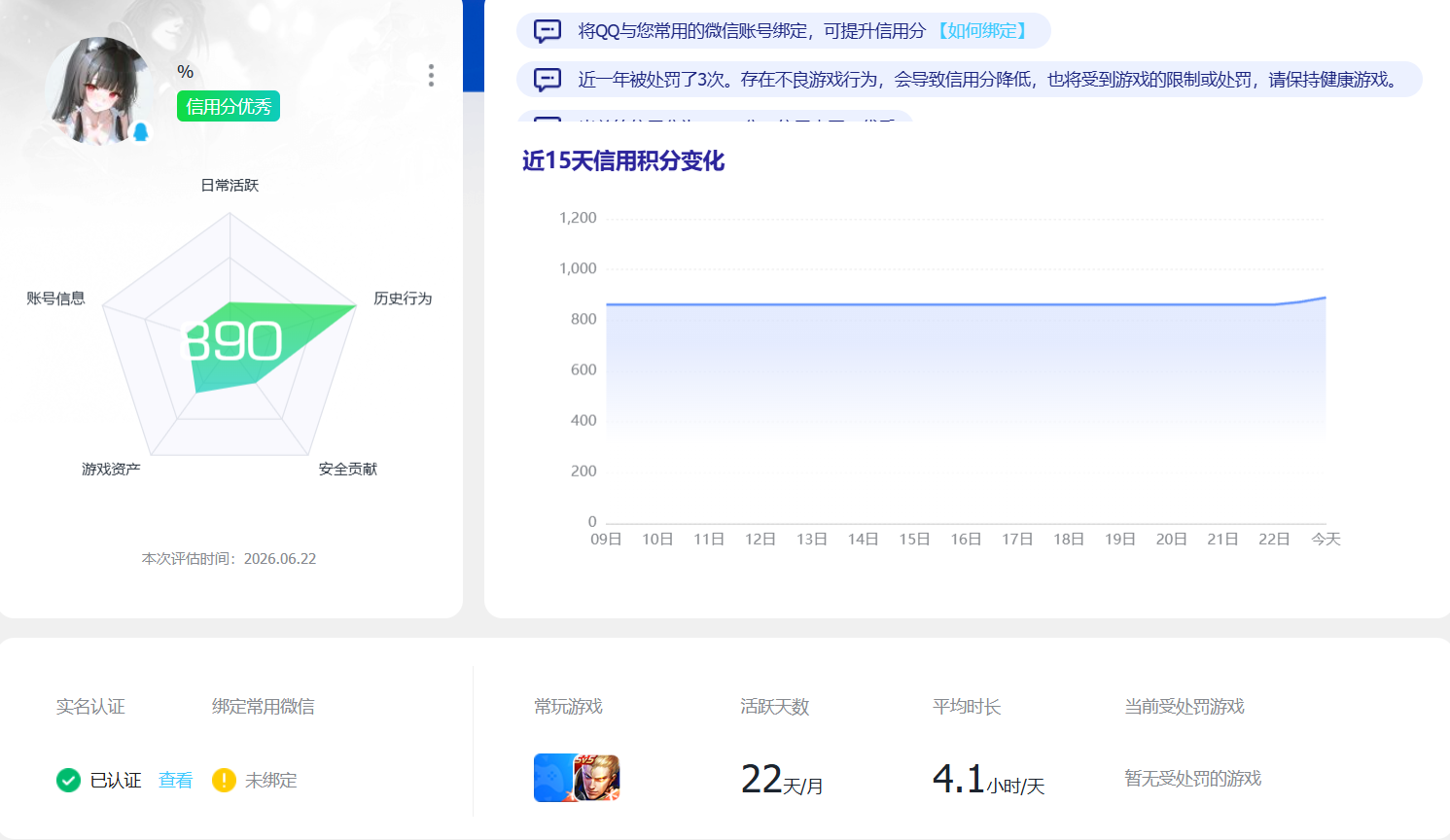This screenshot has height=840, width=1450.
Task: Open the three-dot more options menu
Action: pos(431,76)
